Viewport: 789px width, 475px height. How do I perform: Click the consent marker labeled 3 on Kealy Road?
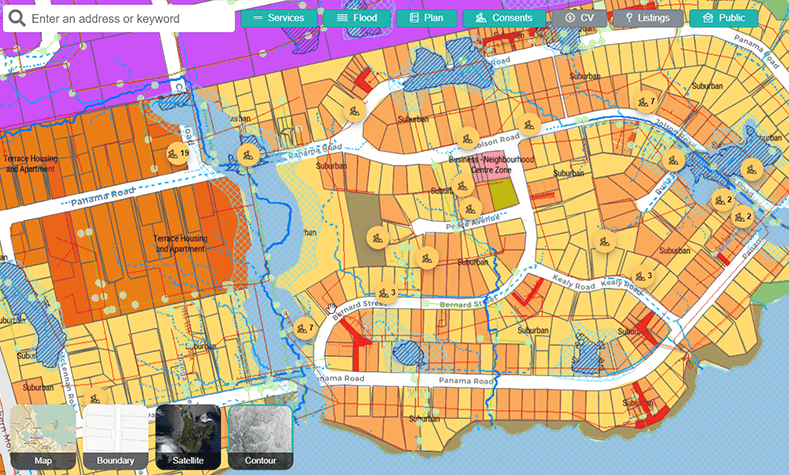(x=640, y=277)
